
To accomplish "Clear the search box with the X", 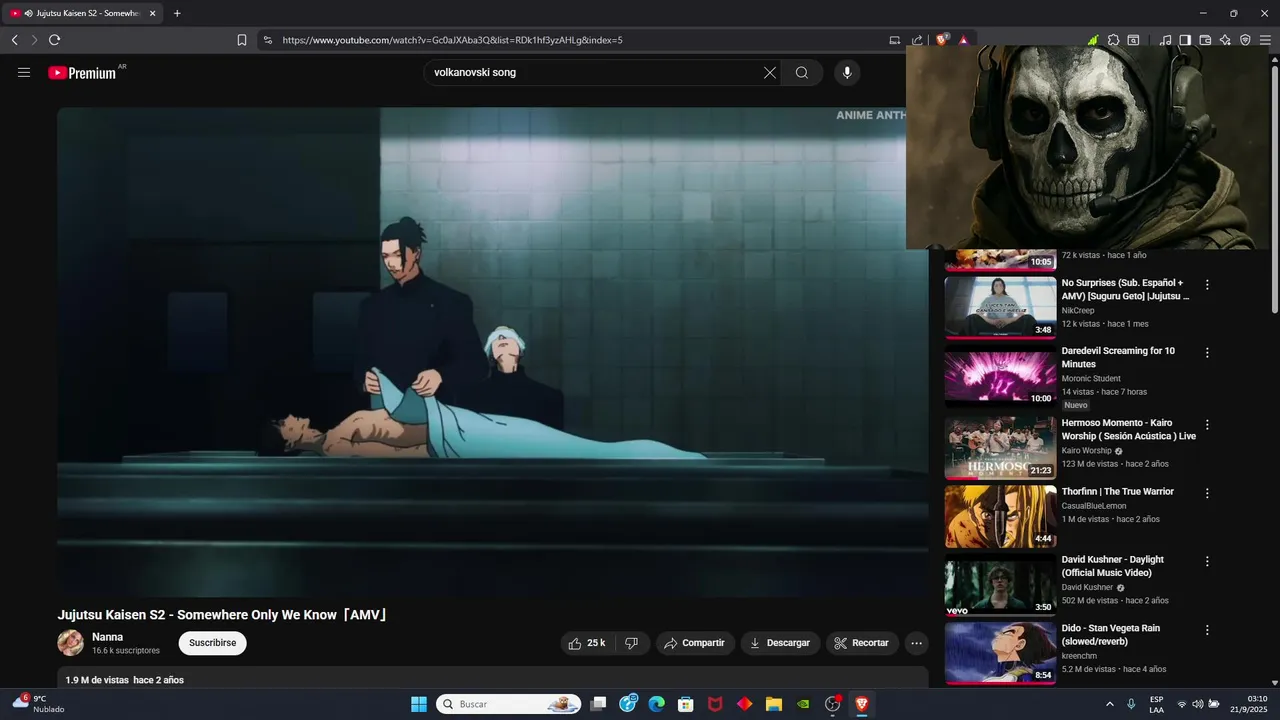I will pos(770,72).
